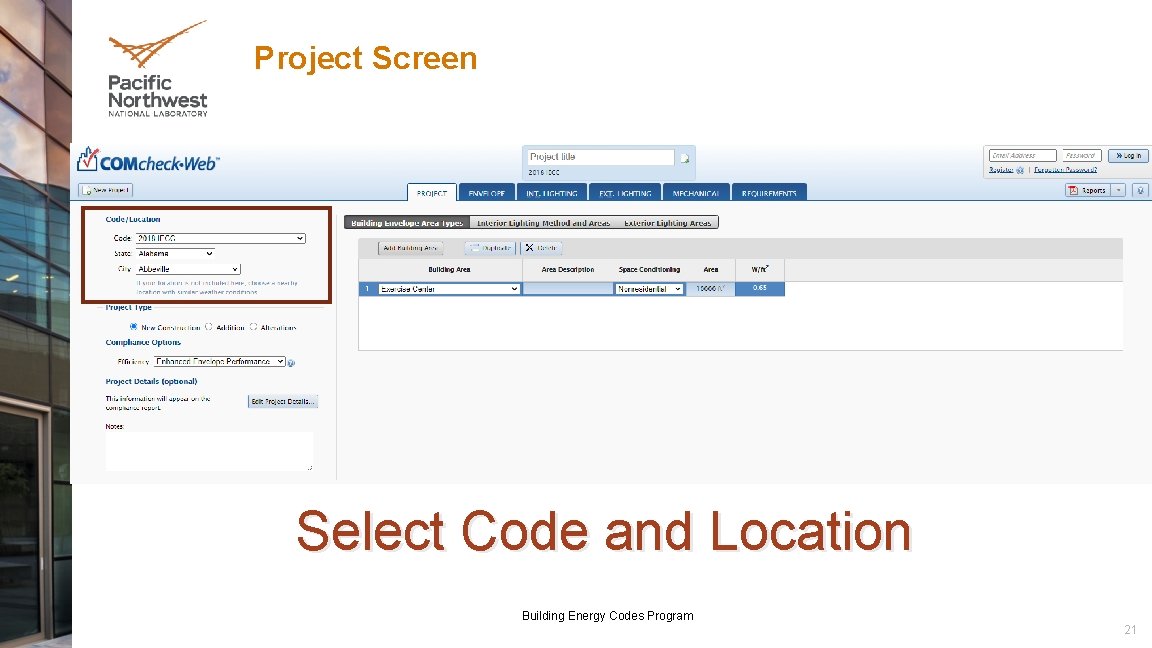The height and width of the screenshot is (648, 1152).
Task: Click the New Project icon
Action: click(88, 189)
